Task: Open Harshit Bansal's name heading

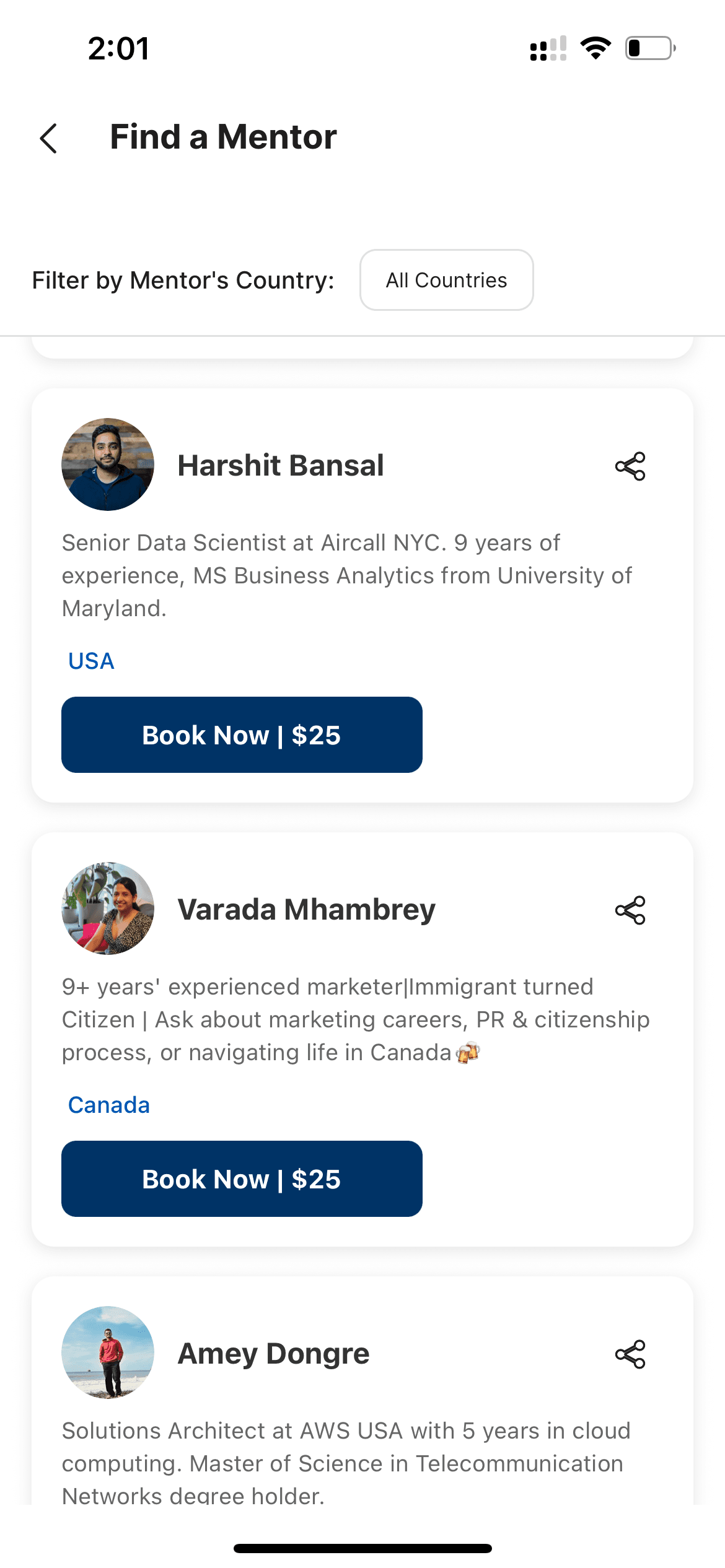Action: click(x=281, y=466)
